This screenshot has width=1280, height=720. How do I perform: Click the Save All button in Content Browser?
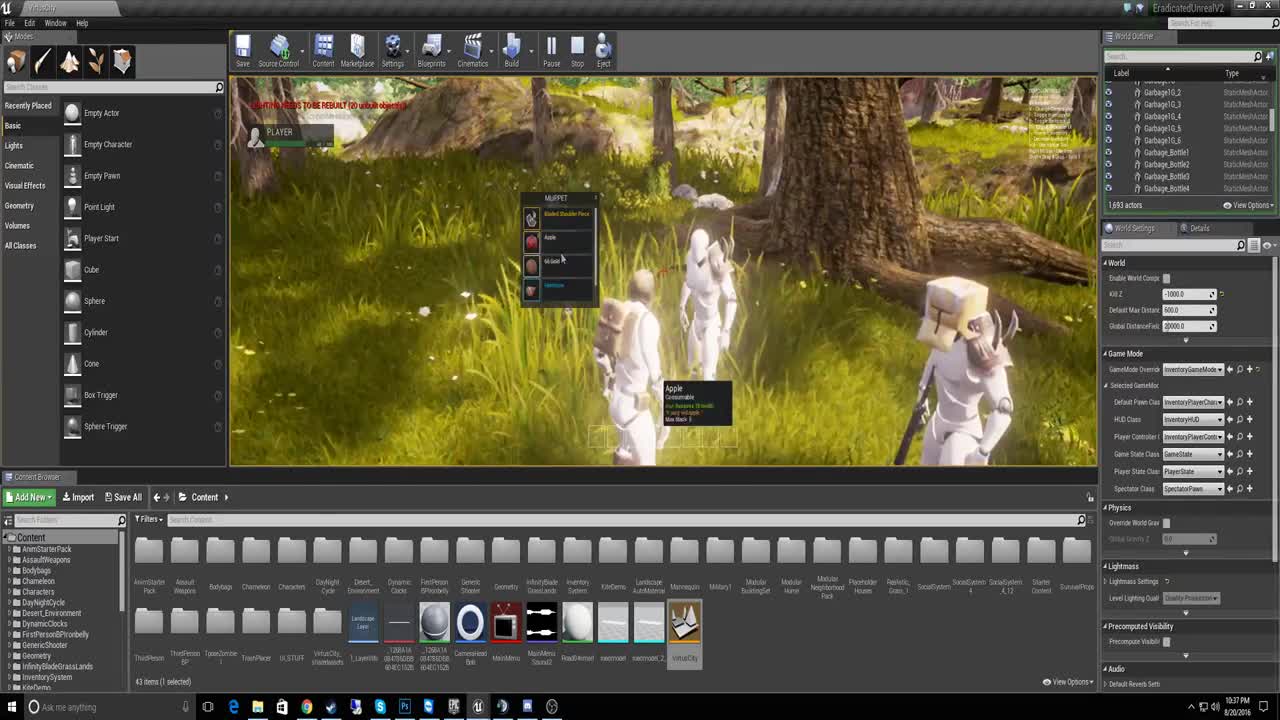coord(123,497)
